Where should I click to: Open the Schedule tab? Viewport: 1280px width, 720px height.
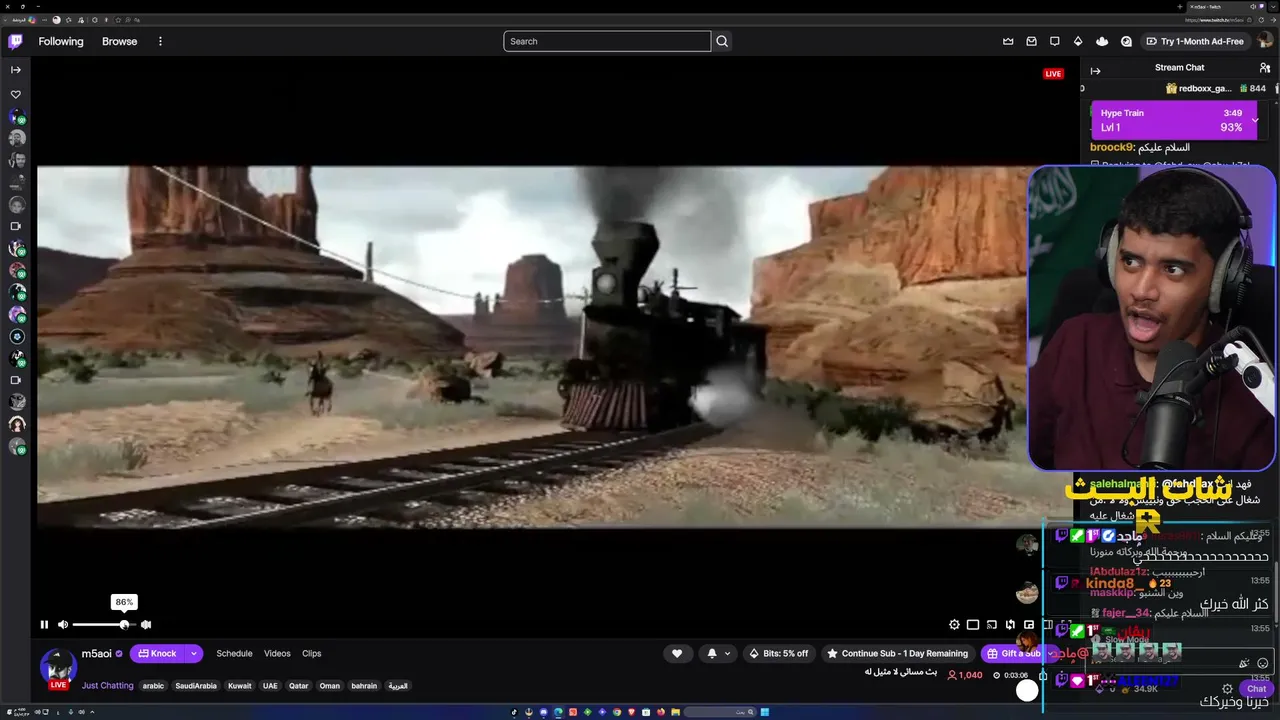pyautogui.click(x=234, y=653)
